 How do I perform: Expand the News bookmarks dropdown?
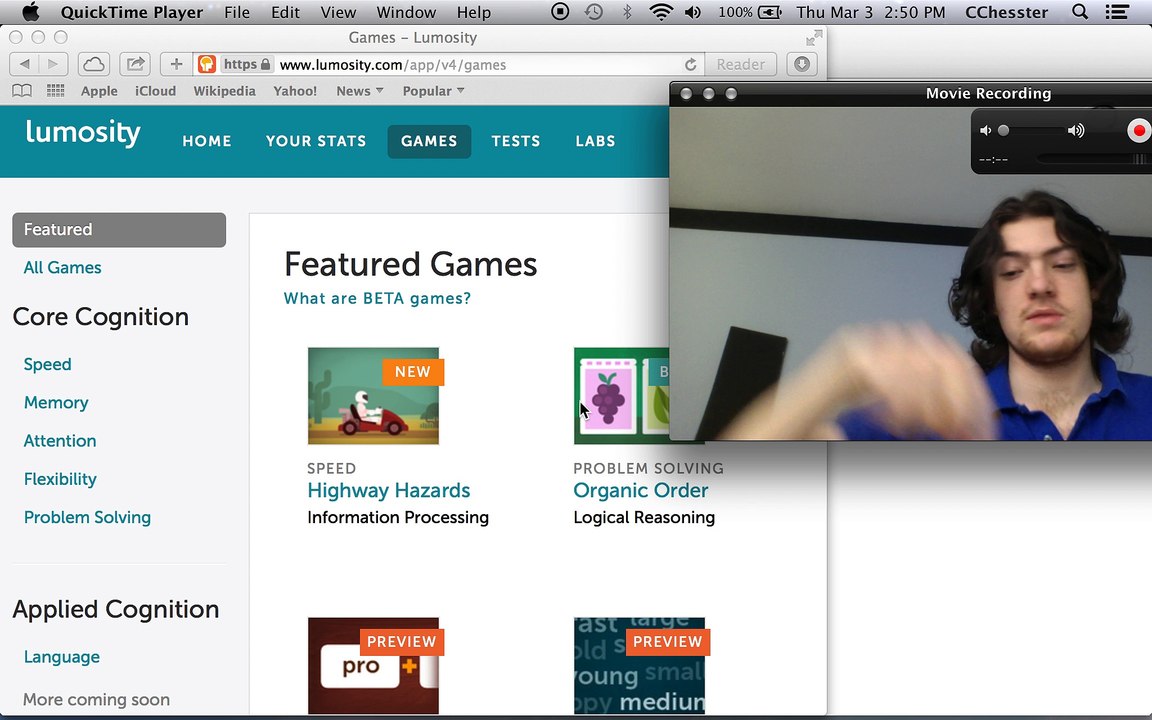click(x=360, y=91)
